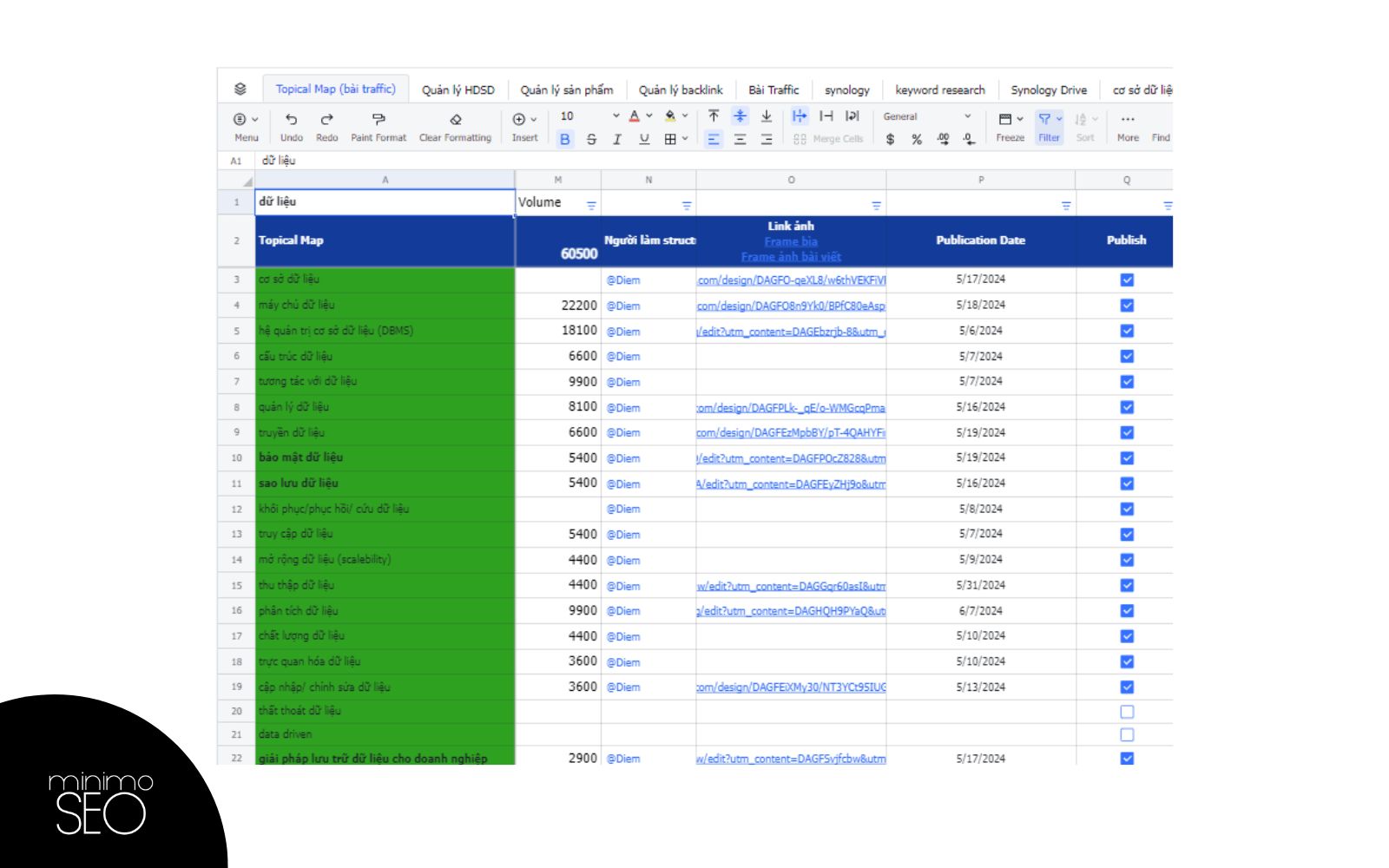Click @Diem mention in hệ quản trị row
This screenshot has height=868, width=1389.
(x=623, y=332)
